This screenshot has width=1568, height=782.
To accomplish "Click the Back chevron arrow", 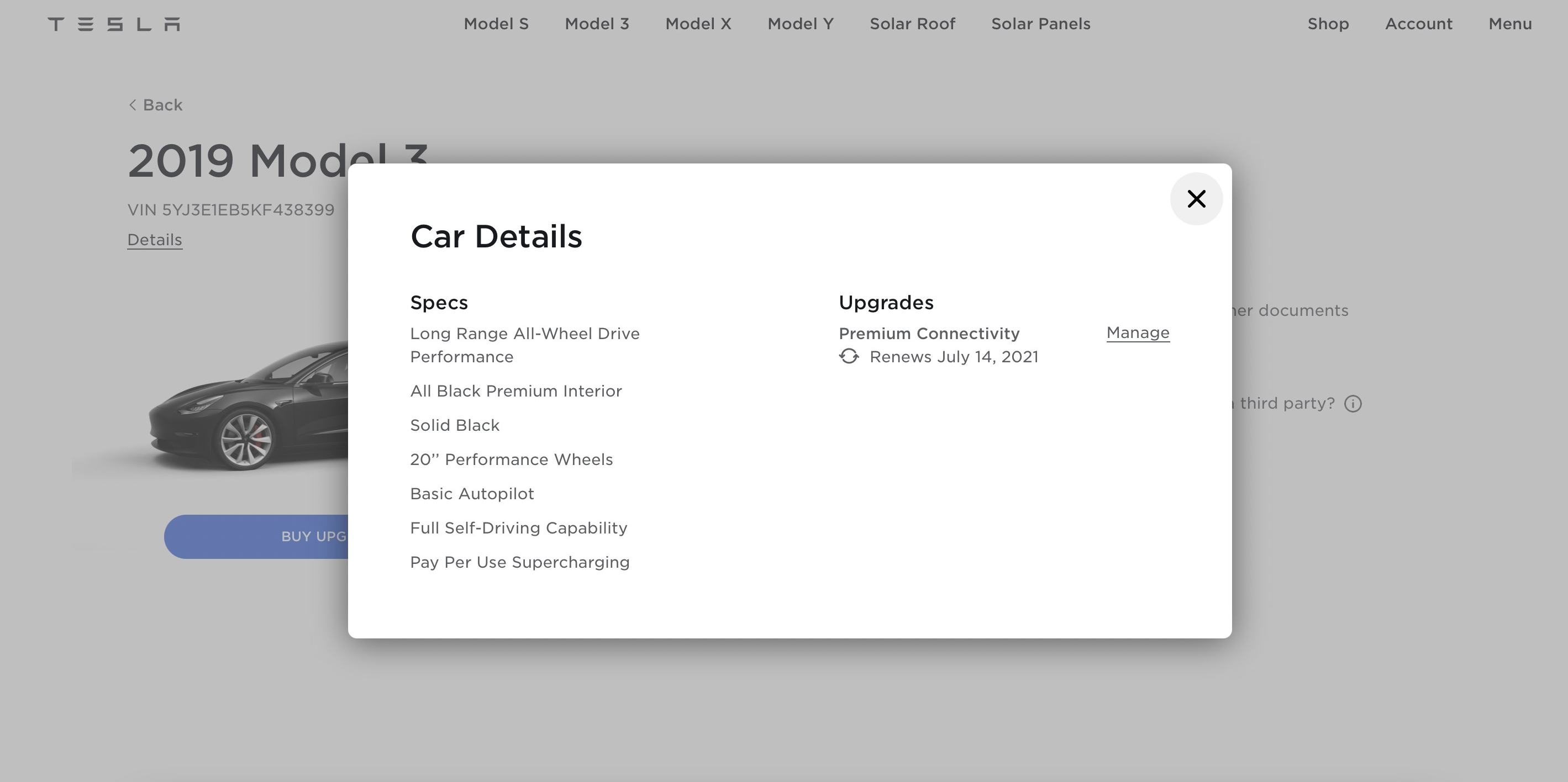I will pyautogui.click(x=133, y=105).
